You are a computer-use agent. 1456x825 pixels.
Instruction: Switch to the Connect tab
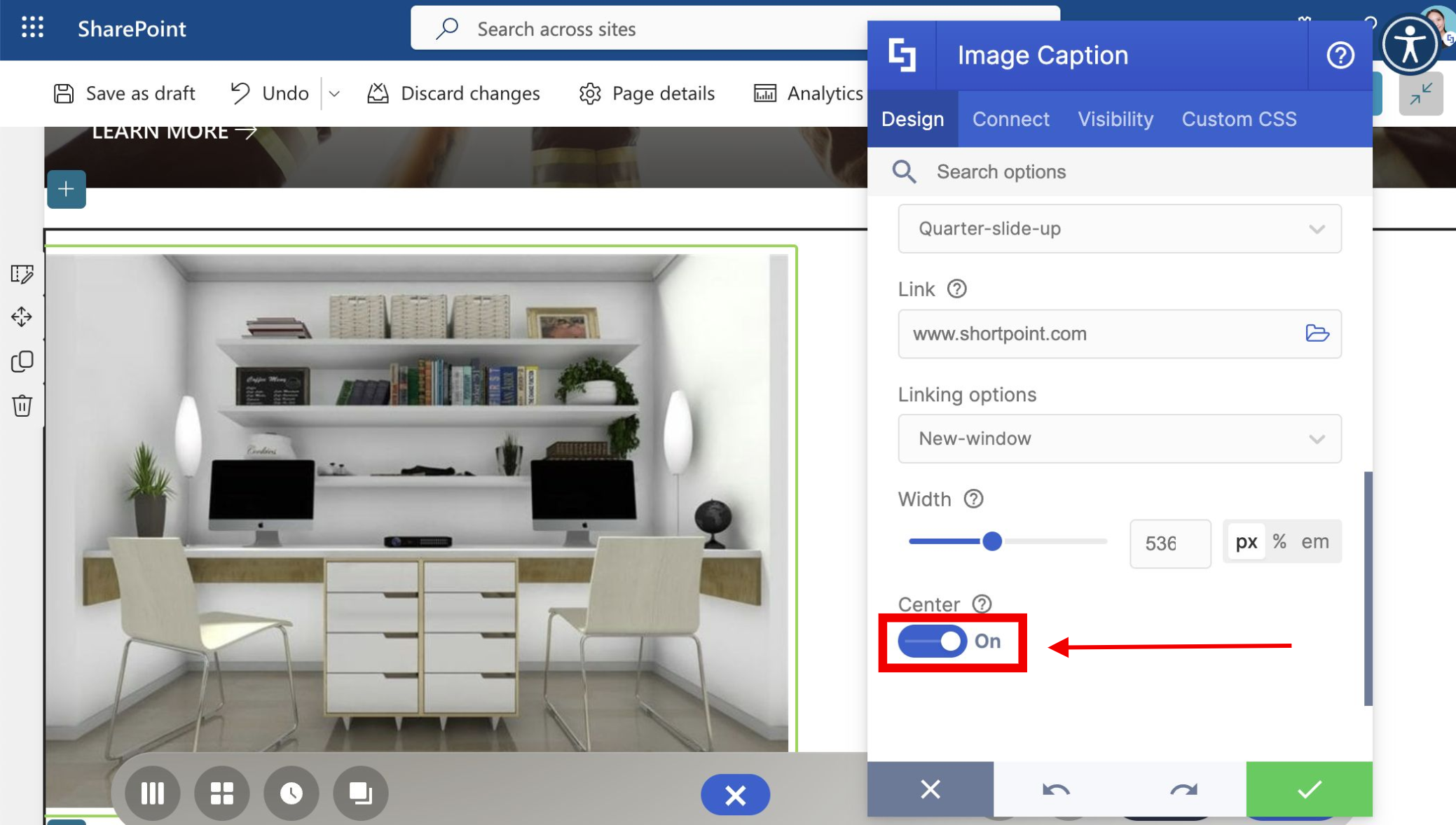pos(1010,119)
